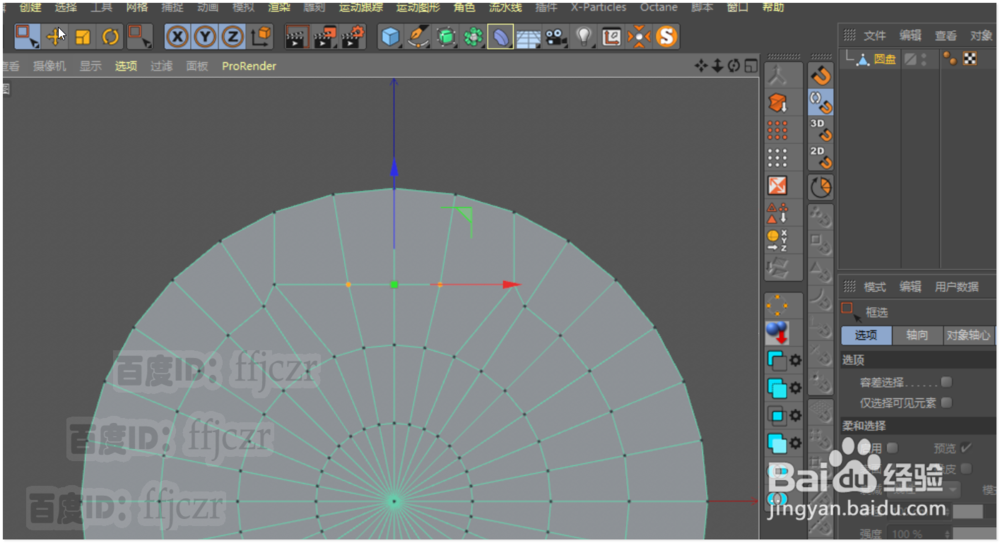The image size is (1000, 543).
Task: Open the render settings
Action: tap(353, 36)
